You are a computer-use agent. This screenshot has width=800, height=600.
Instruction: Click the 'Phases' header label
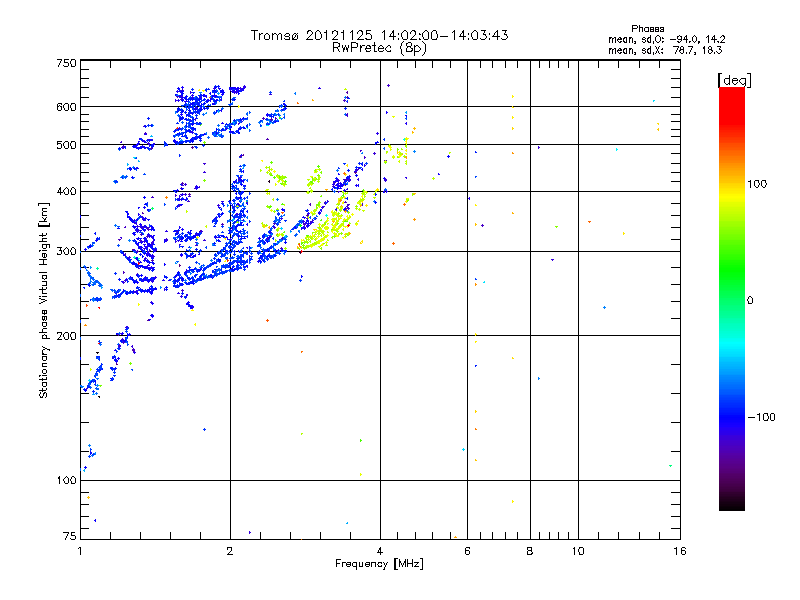[647, 29]
